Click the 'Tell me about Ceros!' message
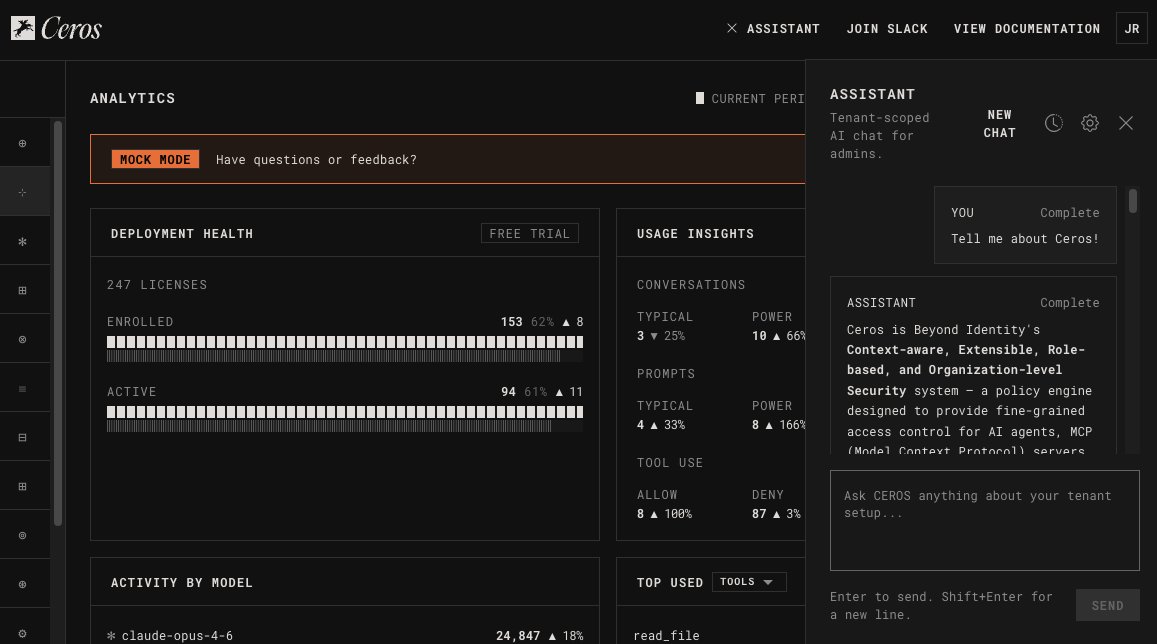Image resolution: width=1157 pixels, height=644 pixels. [1025, 239]
